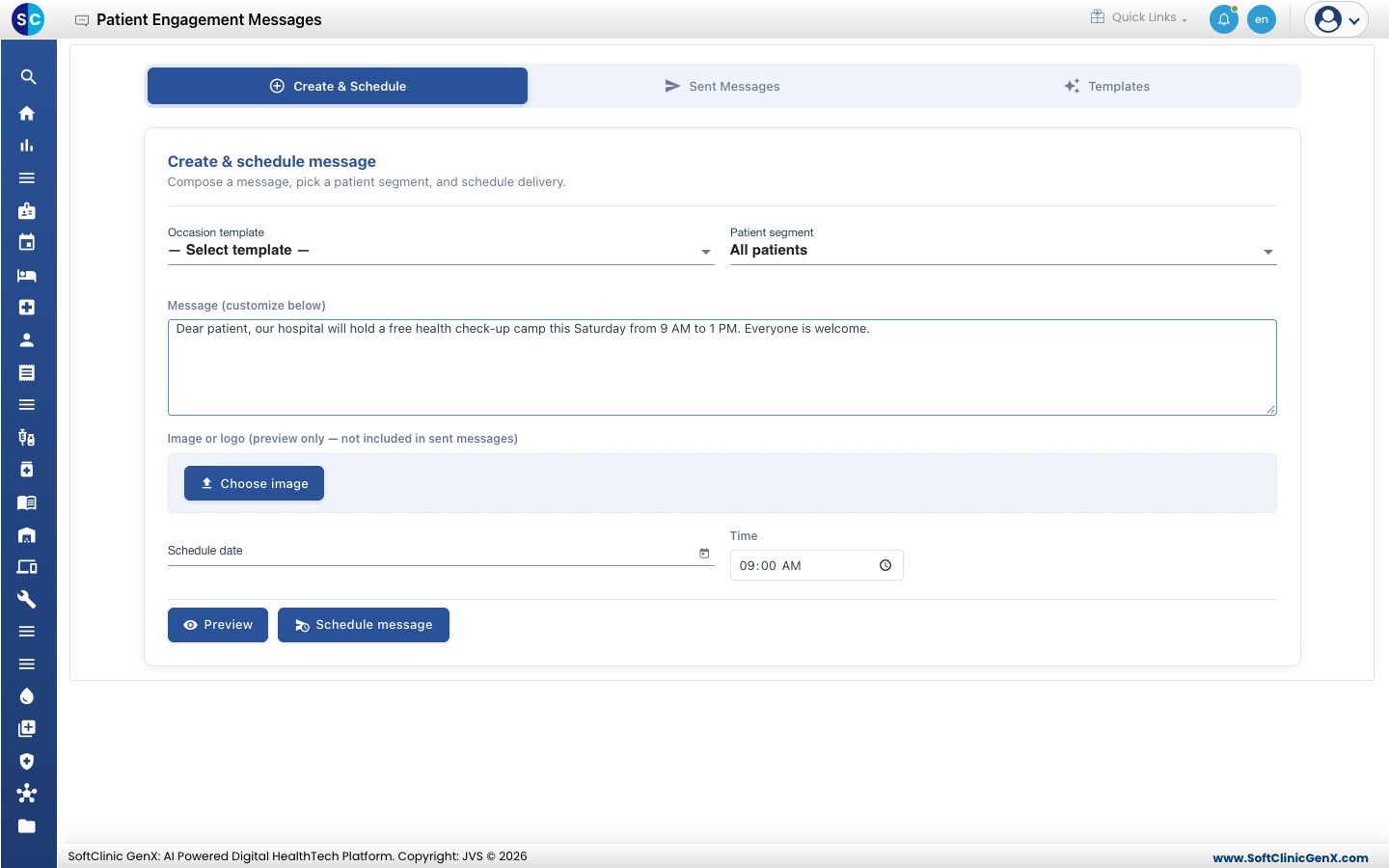
Task: Click the 09:00 AM time input
Action: (817, 565)
